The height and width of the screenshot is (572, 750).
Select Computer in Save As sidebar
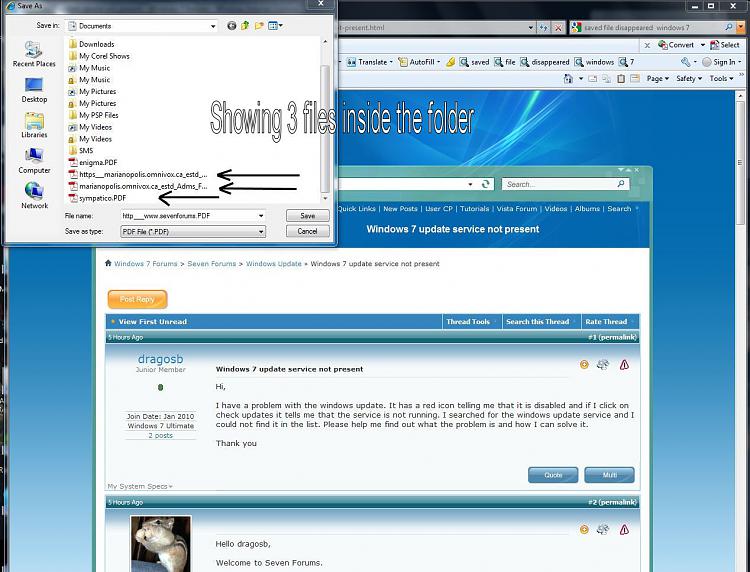[34, 161]
